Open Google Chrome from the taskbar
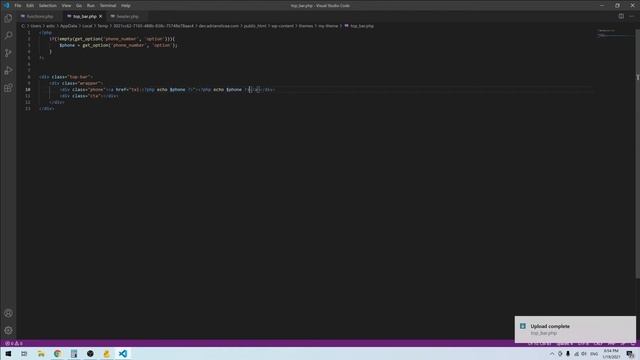This screenshot has width=640, height=360. (x=57, y=353)
